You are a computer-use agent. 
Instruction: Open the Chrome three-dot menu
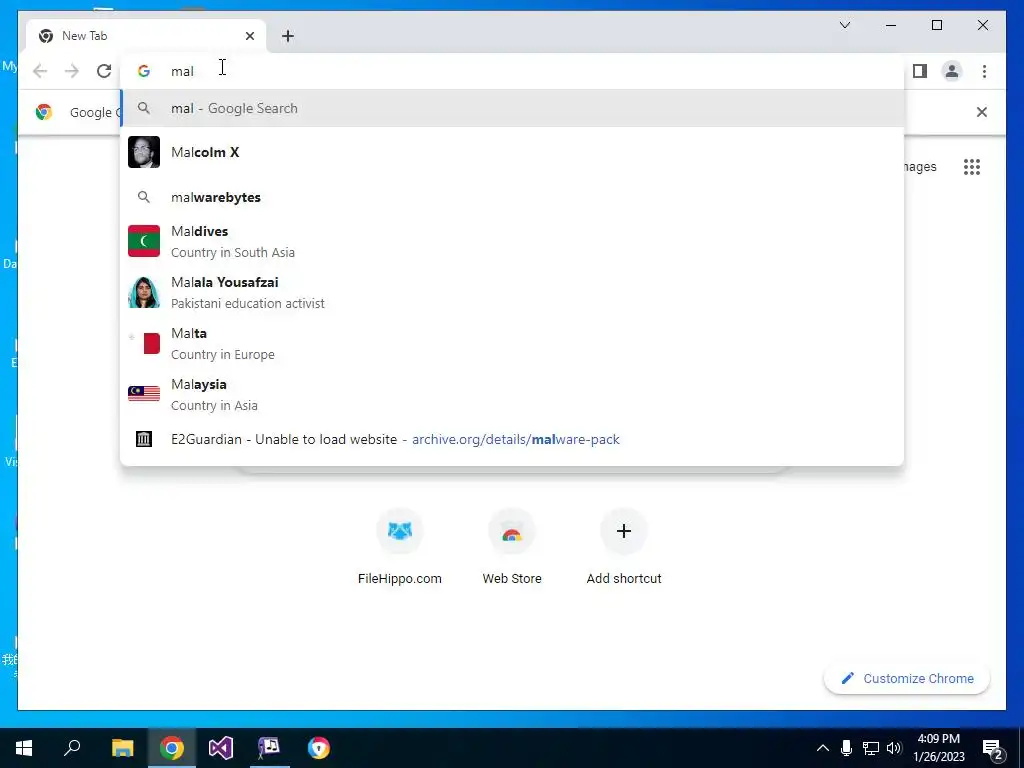click(984, 71)
